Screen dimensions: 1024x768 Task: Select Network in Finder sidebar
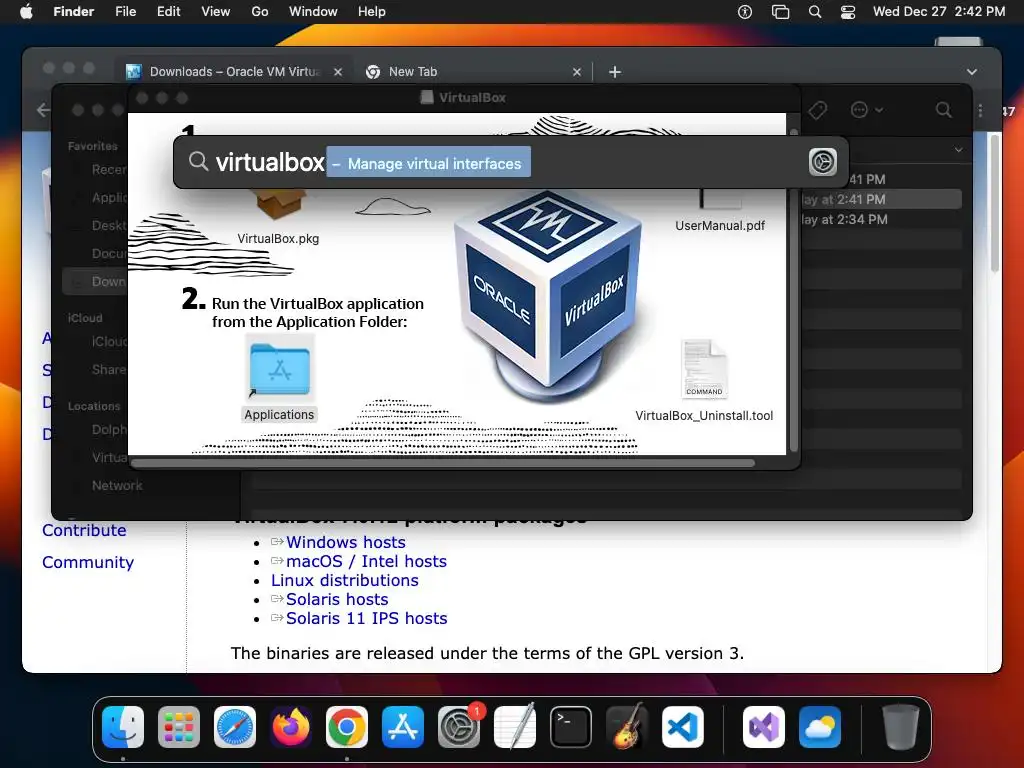point(117,485)
